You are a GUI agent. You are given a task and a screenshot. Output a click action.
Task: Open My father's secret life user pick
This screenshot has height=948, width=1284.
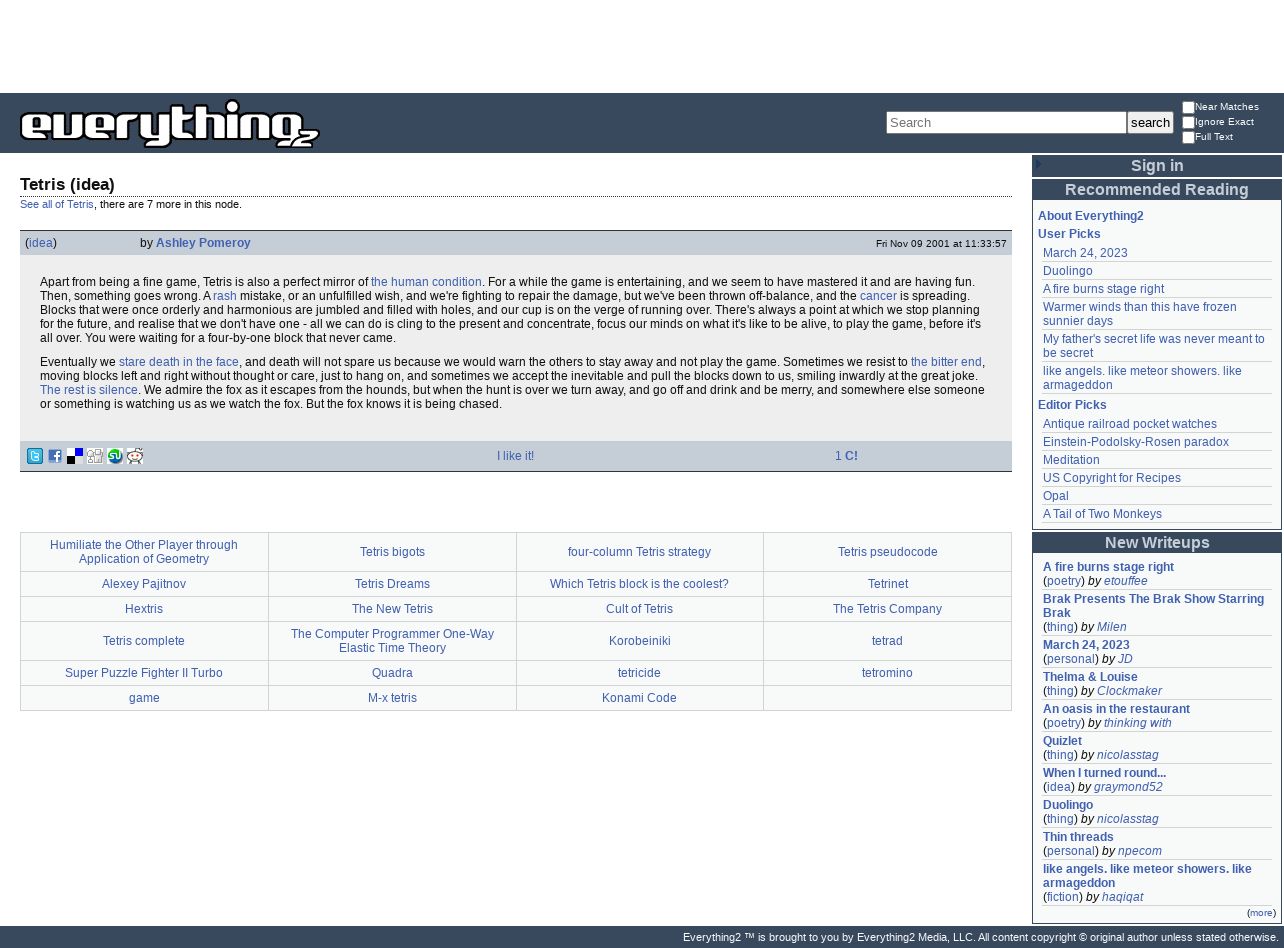1153,346
